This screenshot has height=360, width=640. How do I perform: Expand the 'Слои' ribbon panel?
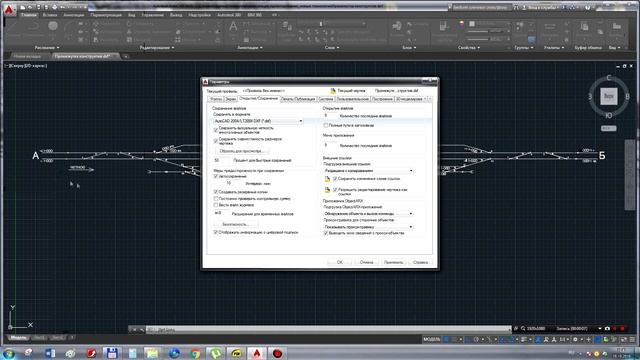pyautogui.click(x=332, y=48)
